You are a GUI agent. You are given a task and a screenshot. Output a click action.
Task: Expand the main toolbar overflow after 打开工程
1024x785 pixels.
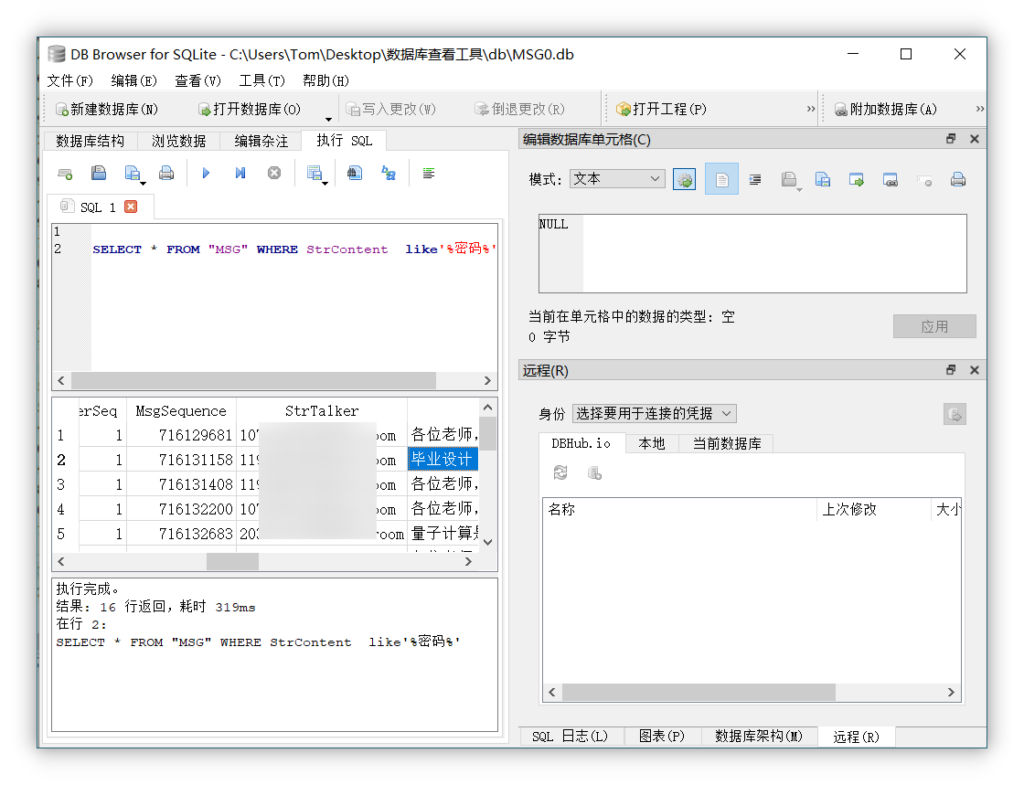coord(810,108)
